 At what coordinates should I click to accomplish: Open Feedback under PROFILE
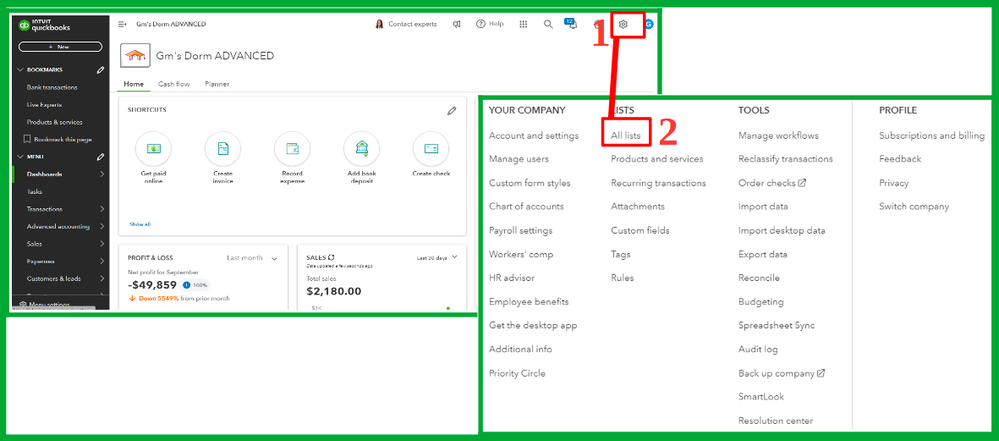pyautogui.click(x=900, y=159)
